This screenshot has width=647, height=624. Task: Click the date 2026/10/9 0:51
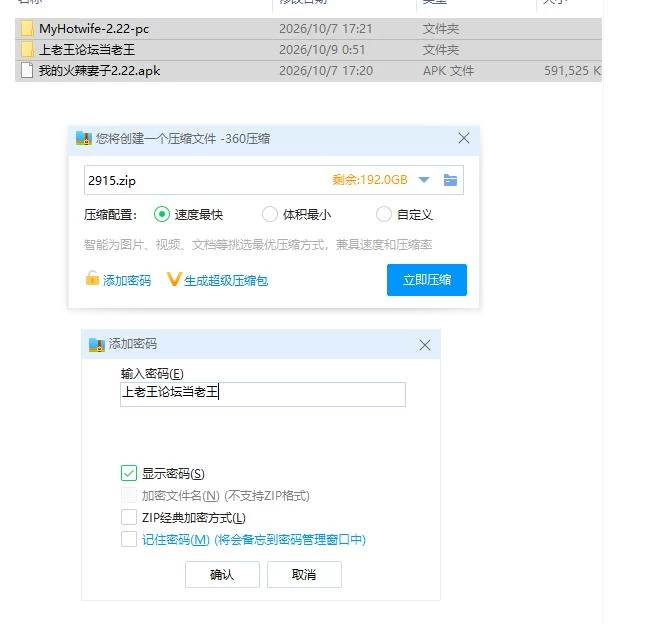point(322,50)
